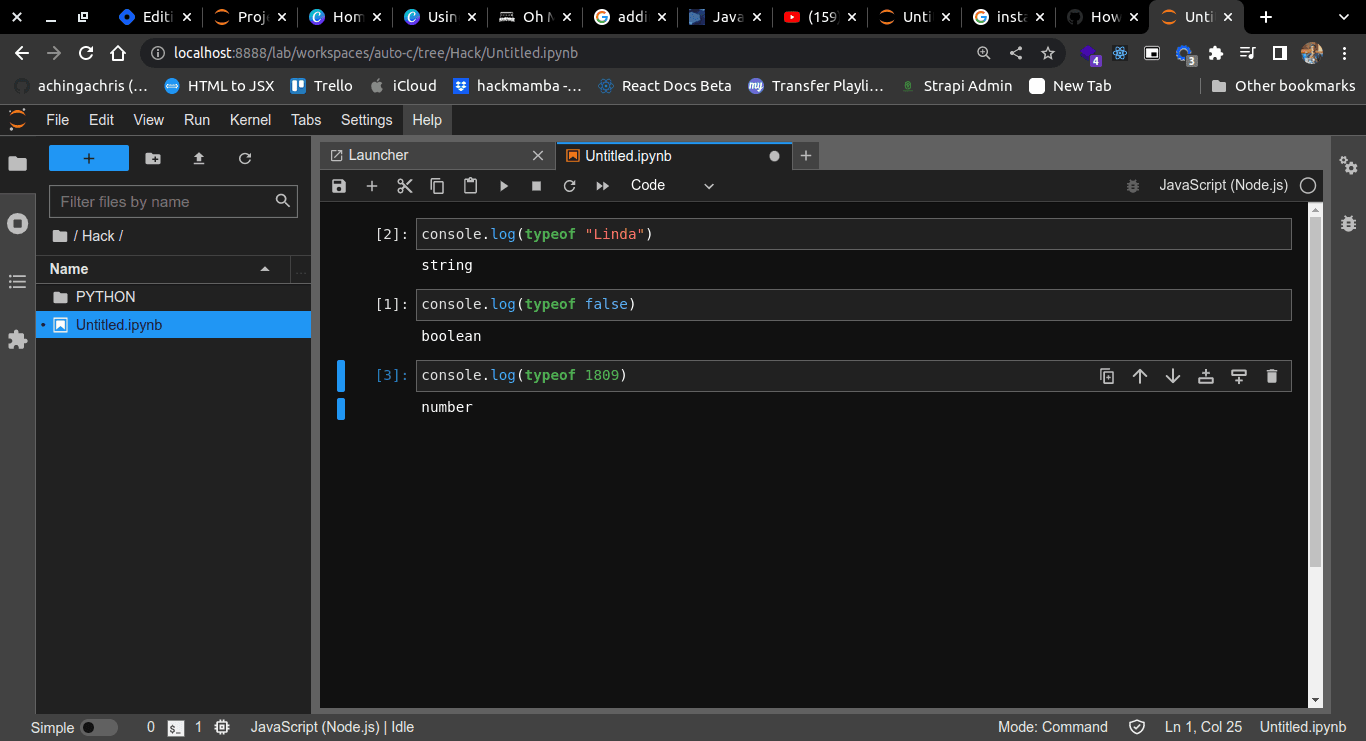Screen dimensions: 1366x741
Task: Click the root folder icon in breadcrumb
Action: pos(59,236)
